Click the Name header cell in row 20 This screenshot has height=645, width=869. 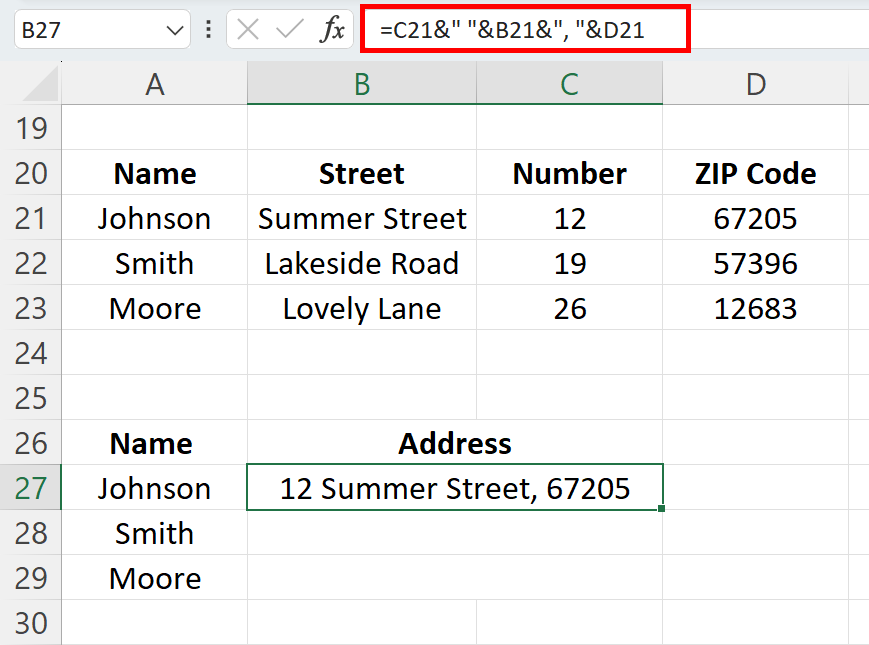(155, 173)
